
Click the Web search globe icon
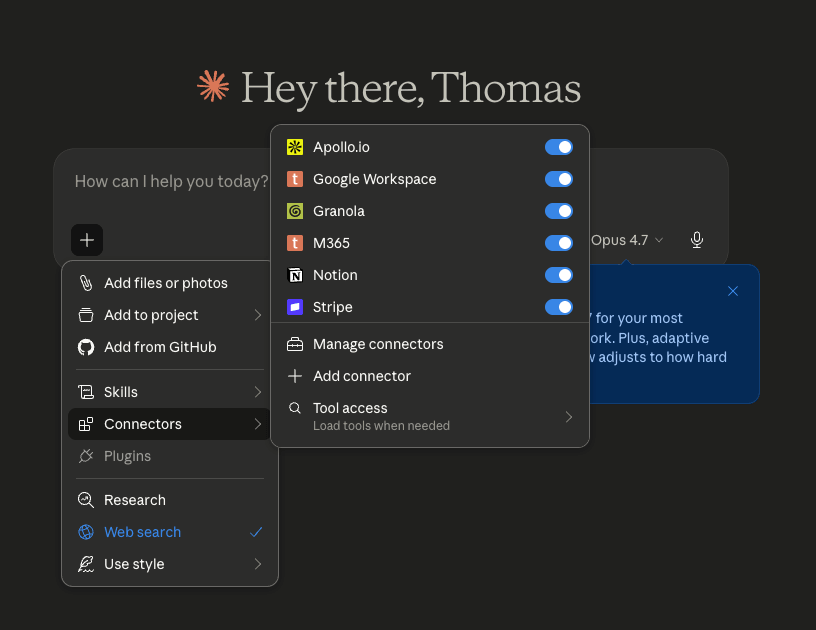point(86,532)
